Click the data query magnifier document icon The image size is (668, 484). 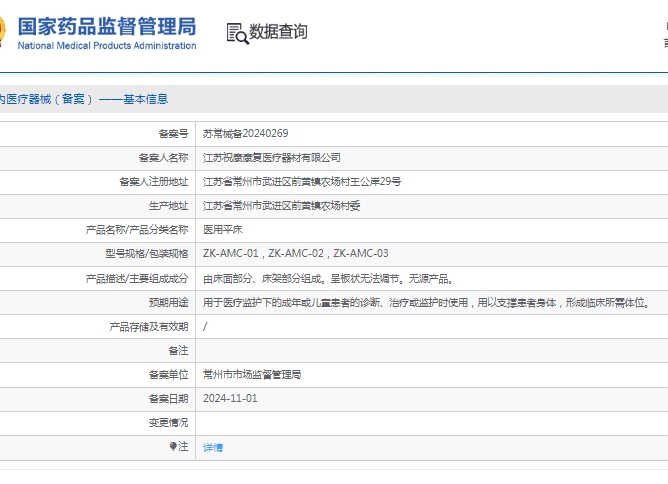click(237, 33)
